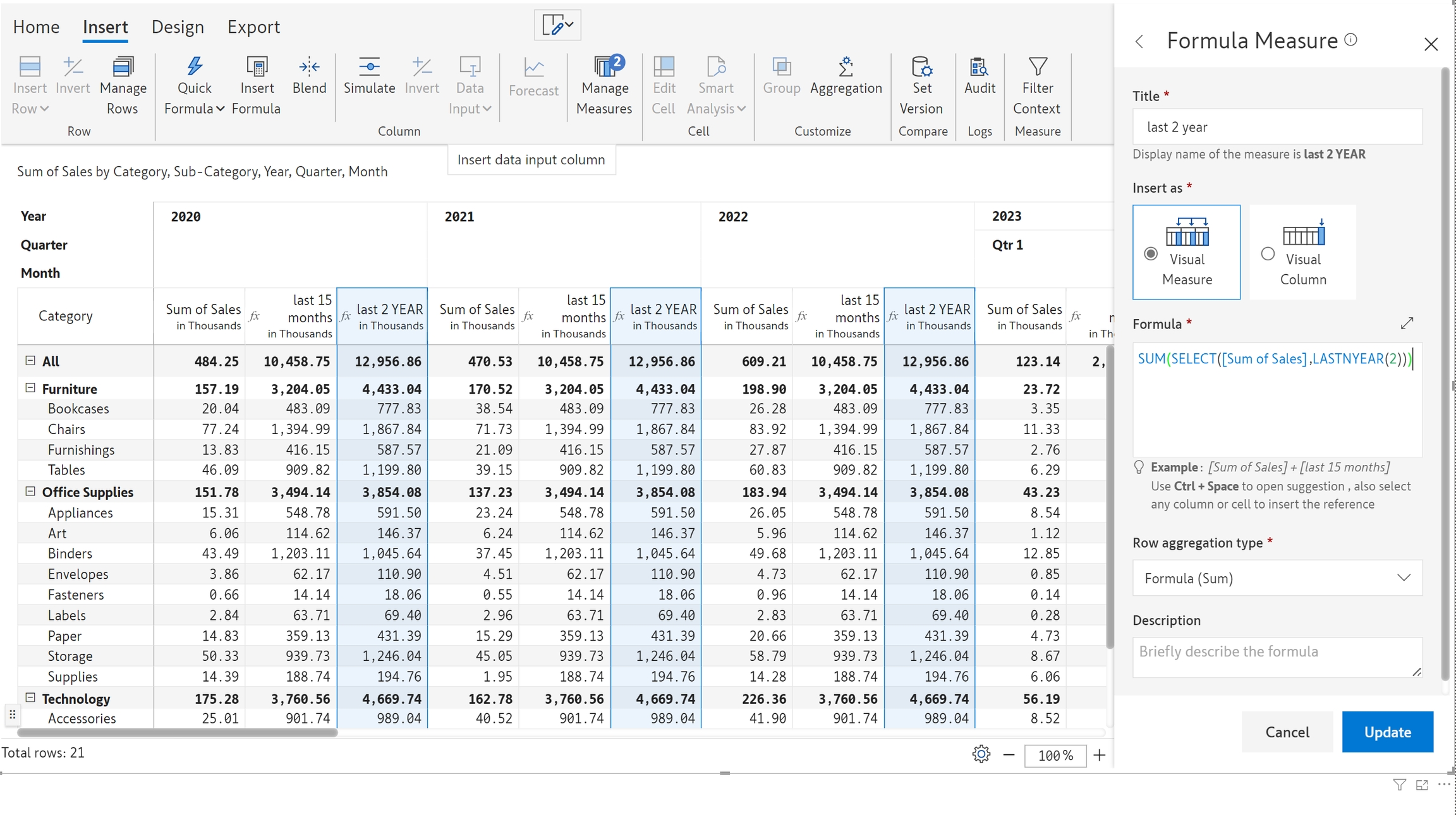Viewport: 1456px width, 815px height.
Task: Select the Visual Measure radio option
Action: [1151, 254]
